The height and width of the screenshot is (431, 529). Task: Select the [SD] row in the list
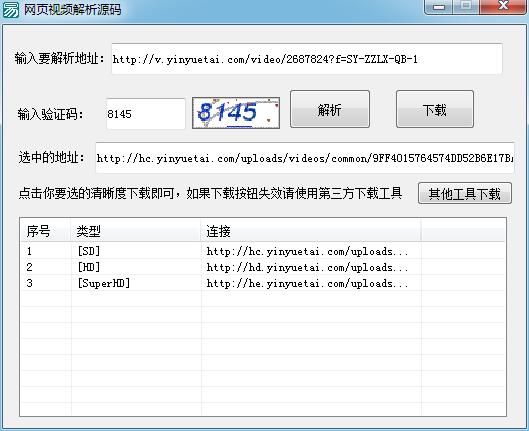[263, 251]
